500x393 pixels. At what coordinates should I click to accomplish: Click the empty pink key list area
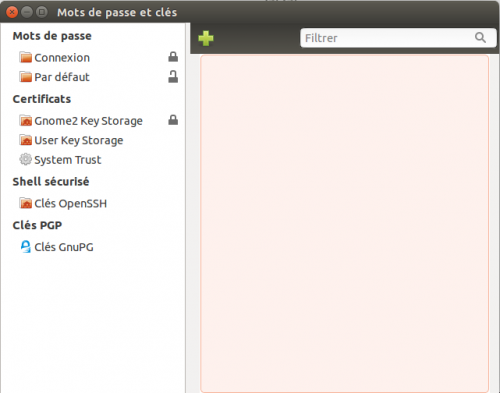click(x=344, y=224)
